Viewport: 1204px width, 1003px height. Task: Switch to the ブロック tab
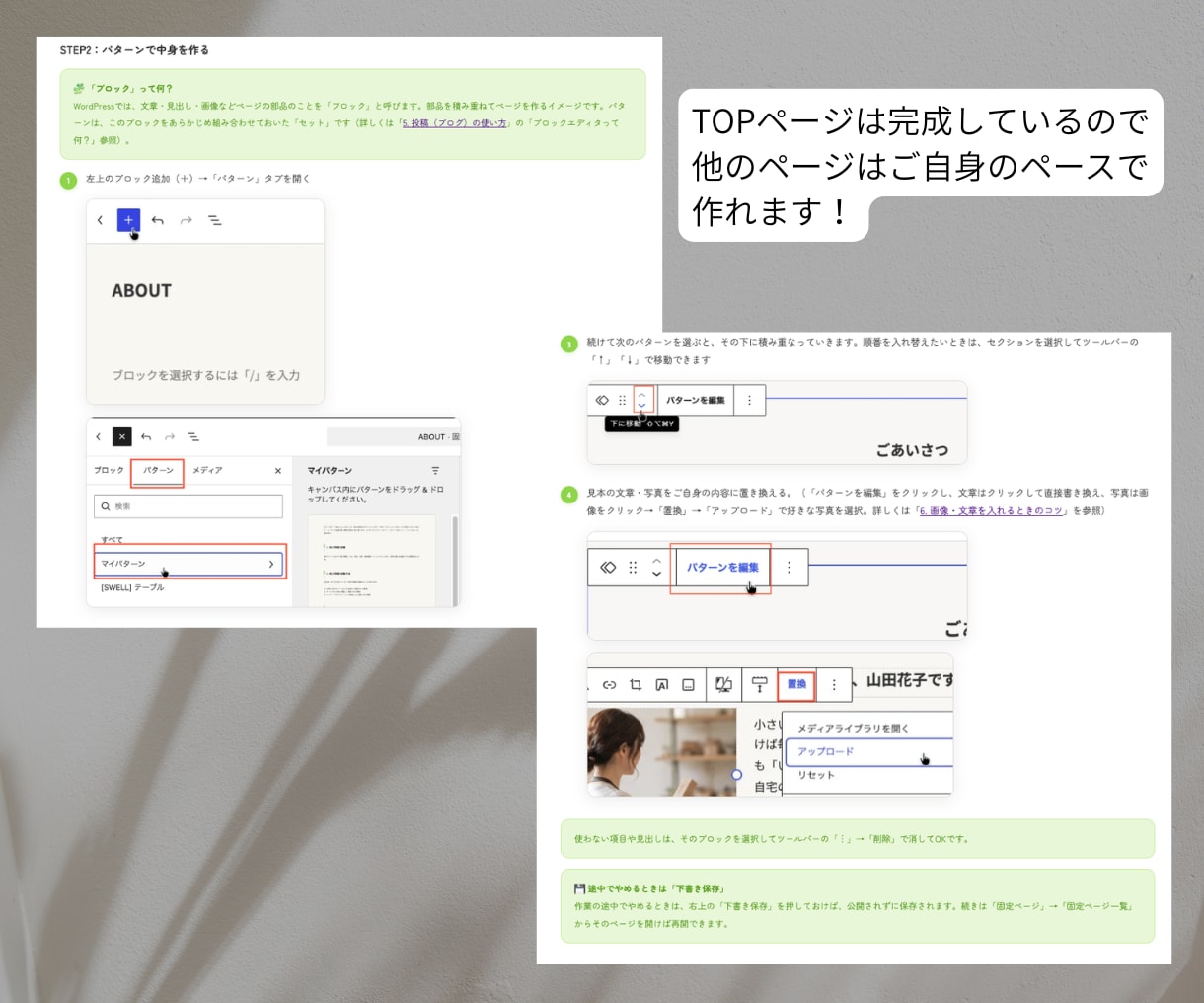pyautogui.click(x=109, y=470)
